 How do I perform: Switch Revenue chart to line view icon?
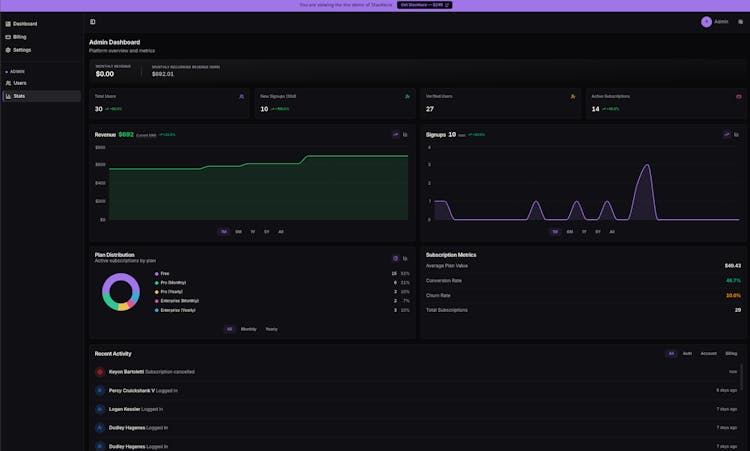(x=395, y=134)
